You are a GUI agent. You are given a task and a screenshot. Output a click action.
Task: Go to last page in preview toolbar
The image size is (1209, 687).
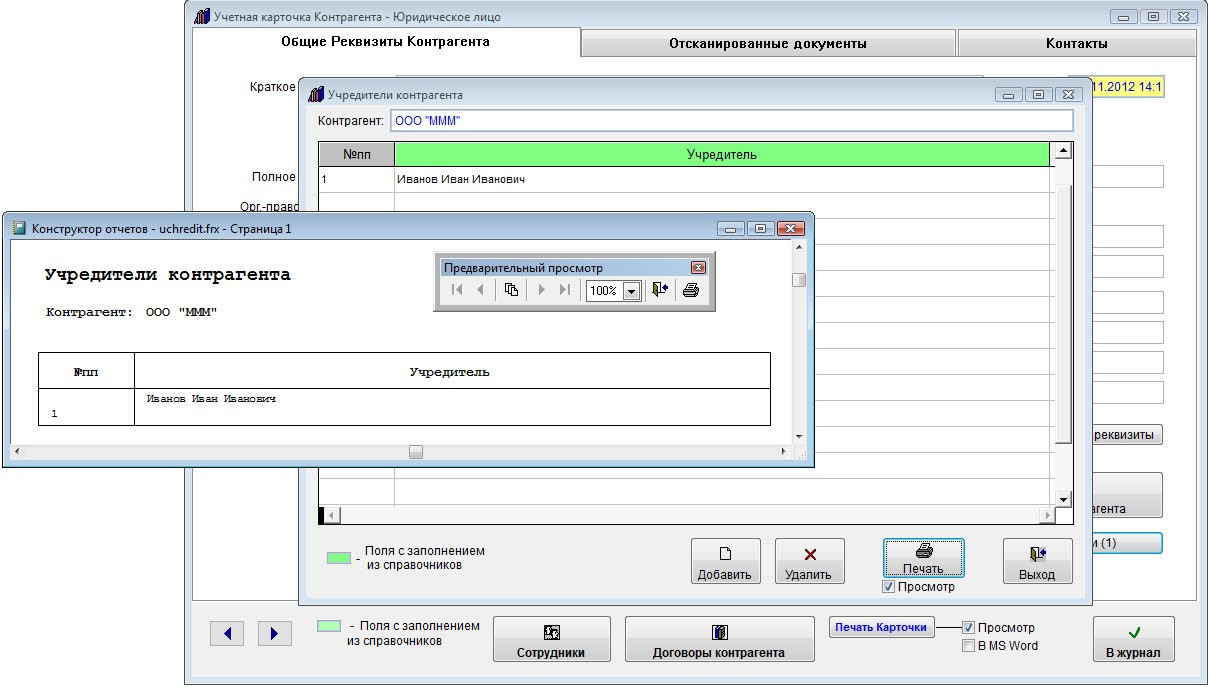564,290
